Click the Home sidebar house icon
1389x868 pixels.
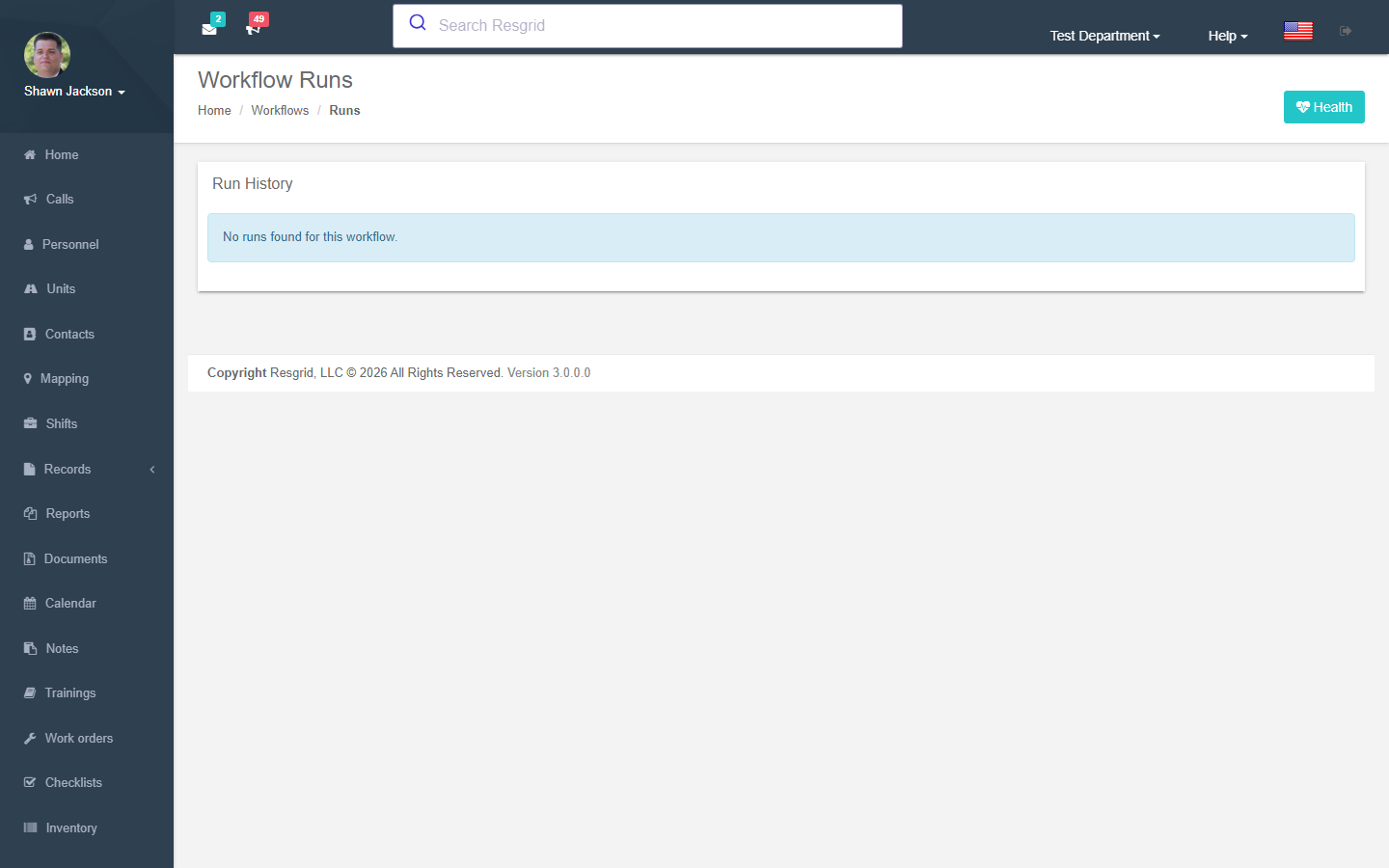(30, 154)
